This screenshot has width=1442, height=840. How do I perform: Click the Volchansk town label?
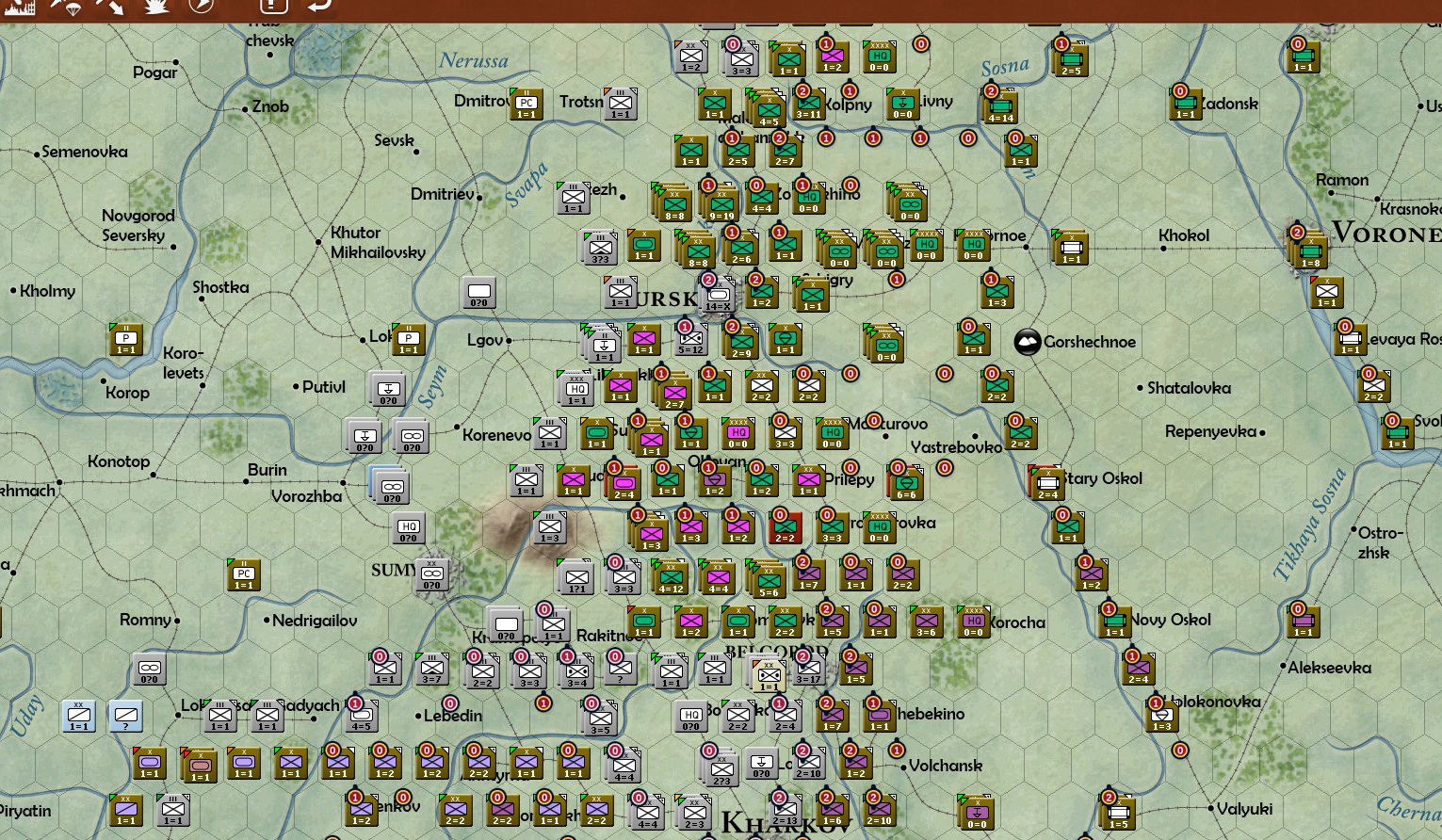946,766
